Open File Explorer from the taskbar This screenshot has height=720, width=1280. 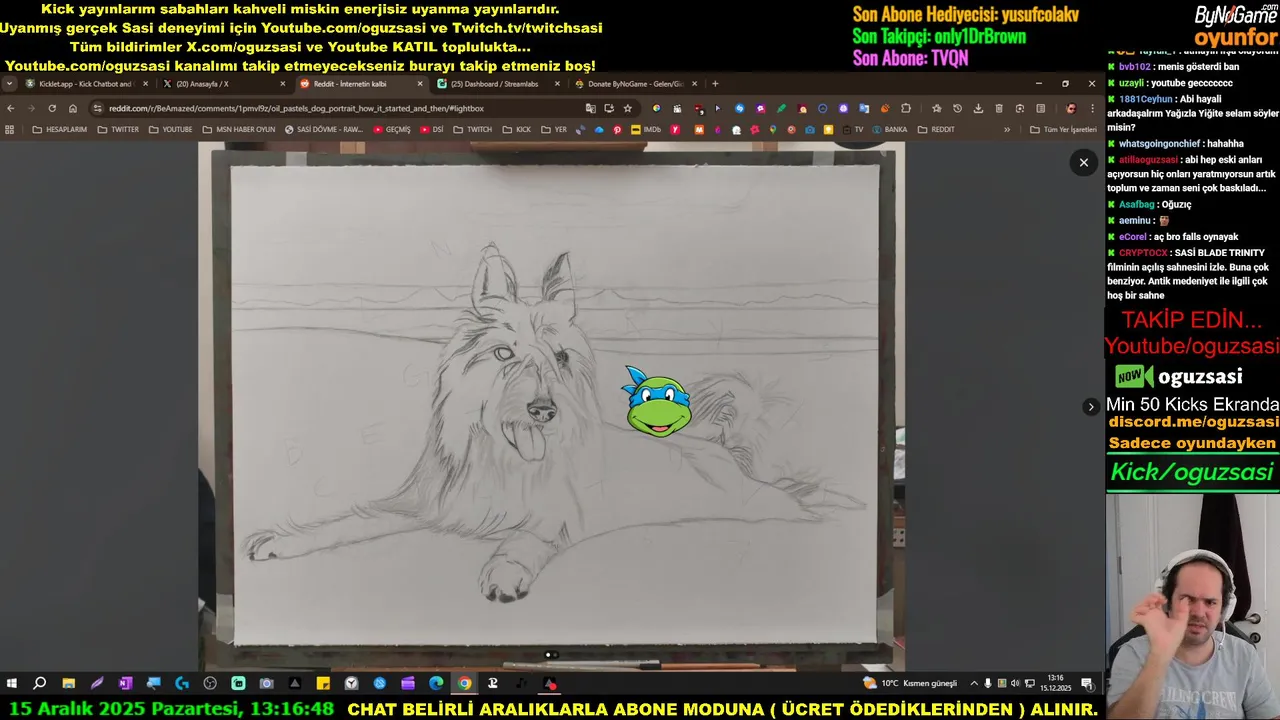click(68, 683)
